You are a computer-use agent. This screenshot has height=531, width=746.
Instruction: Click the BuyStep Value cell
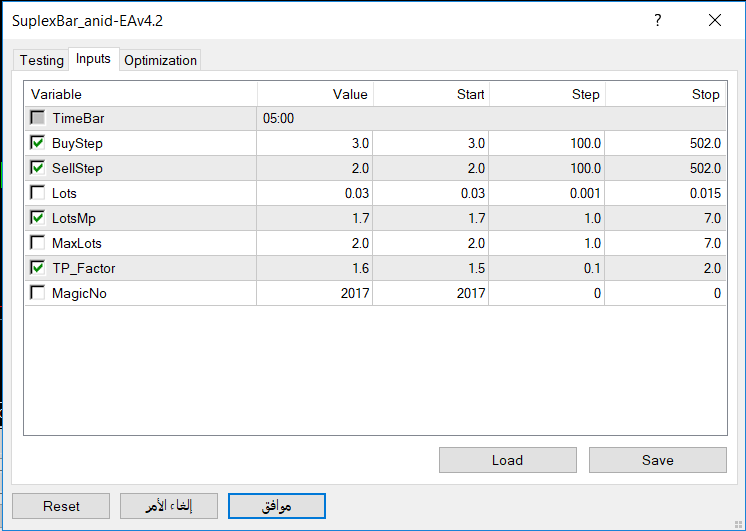click(315, 143)
